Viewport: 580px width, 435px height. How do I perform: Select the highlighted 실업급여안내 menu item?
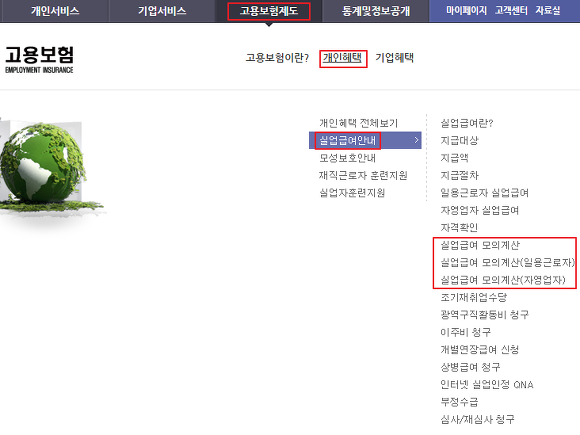pyautogui.click(x=347, y=140)
